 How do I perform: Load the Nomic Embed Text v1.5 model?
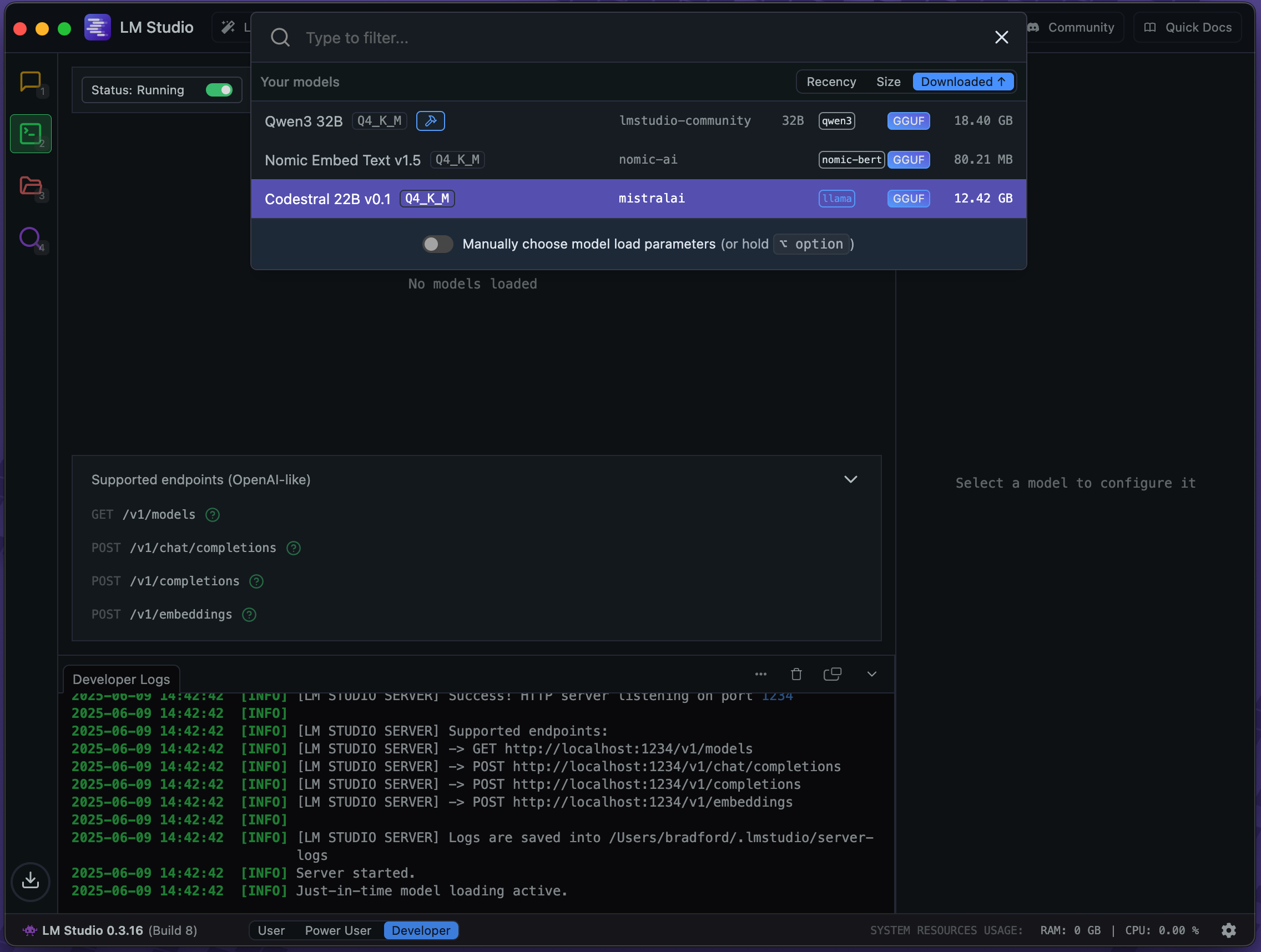638,160
